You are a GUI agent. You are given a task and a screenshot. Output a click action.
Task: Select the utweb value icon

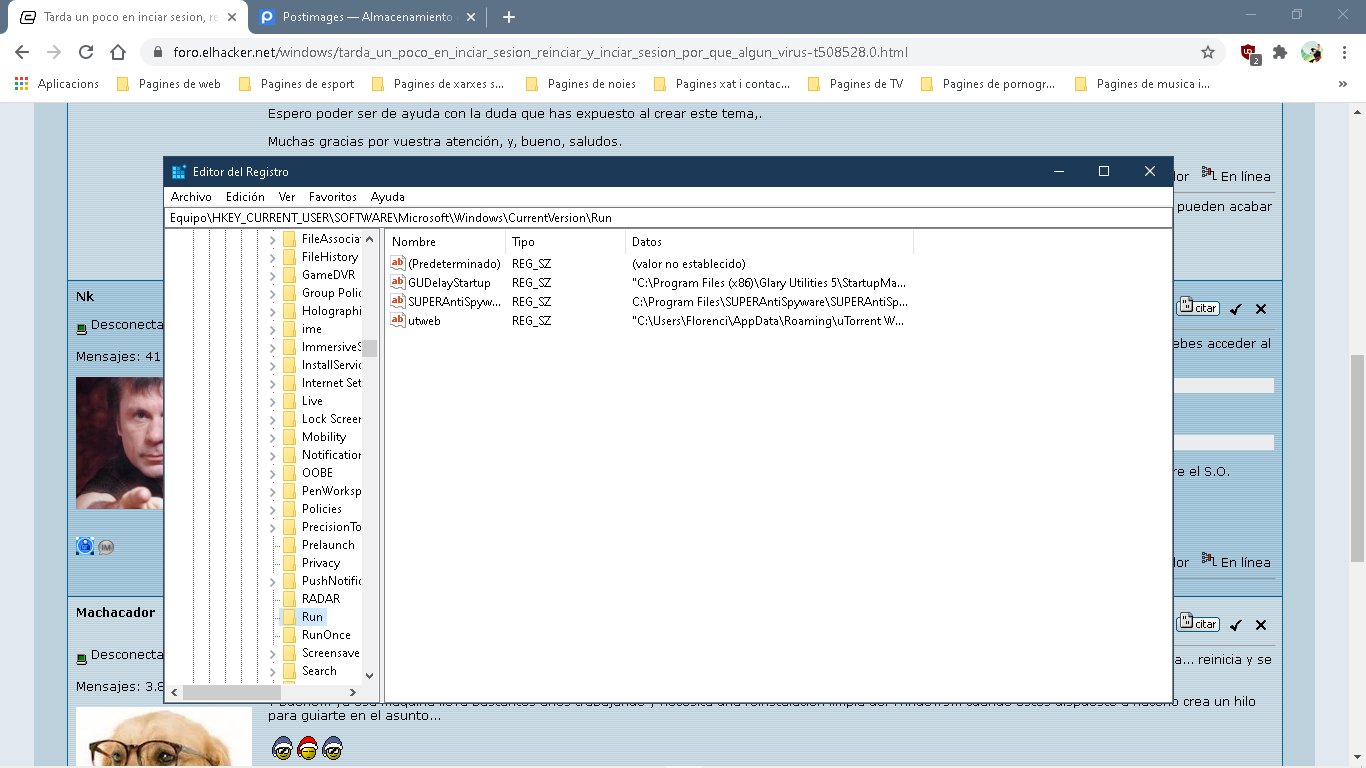click(398, 320)
